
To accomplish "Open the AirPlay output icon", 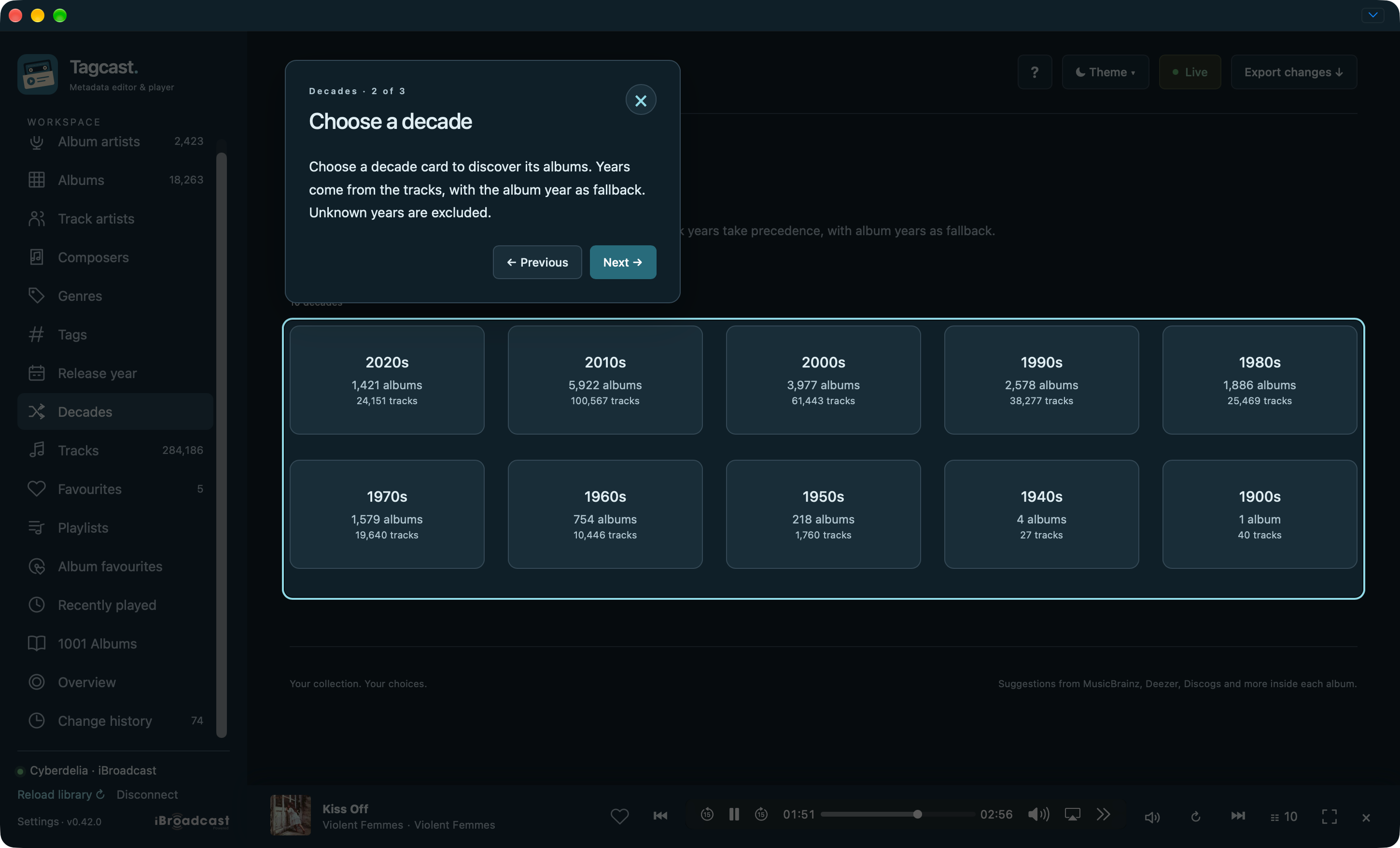I will (1072, 815).
